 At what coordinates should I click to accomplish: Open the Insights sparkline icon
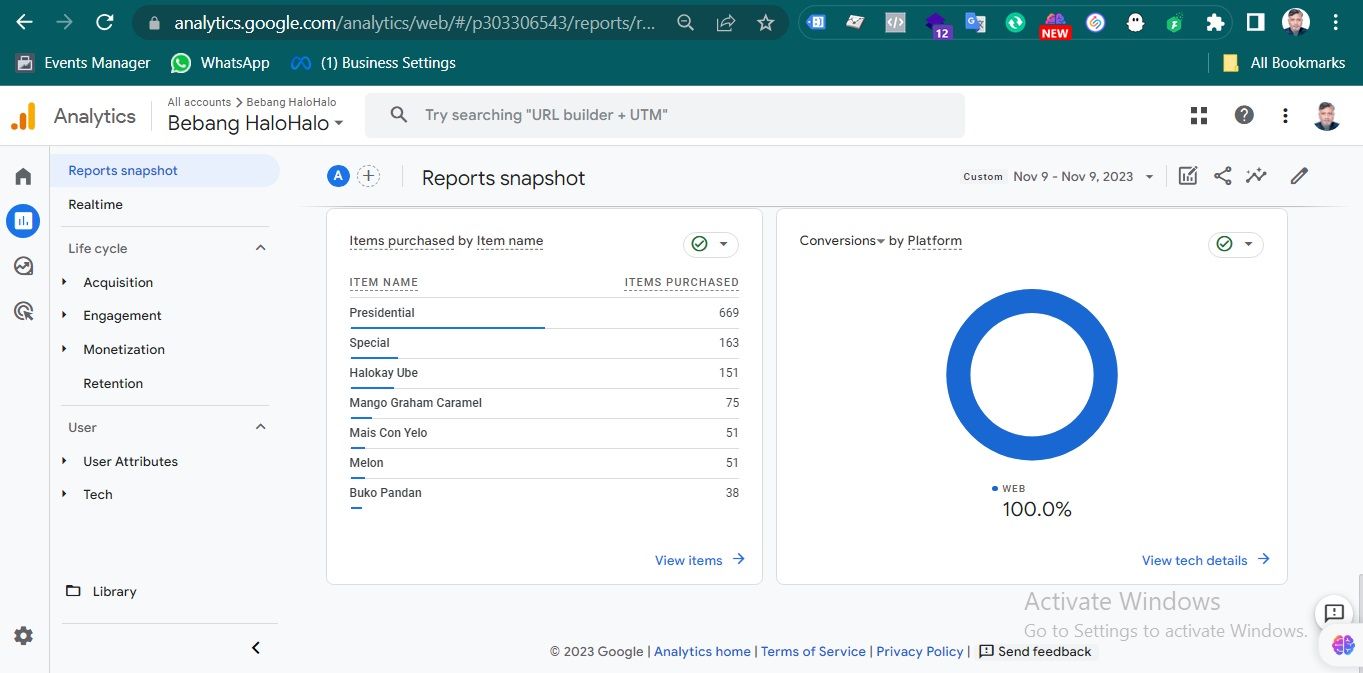pyautogui.click(x=1256, y=176)
